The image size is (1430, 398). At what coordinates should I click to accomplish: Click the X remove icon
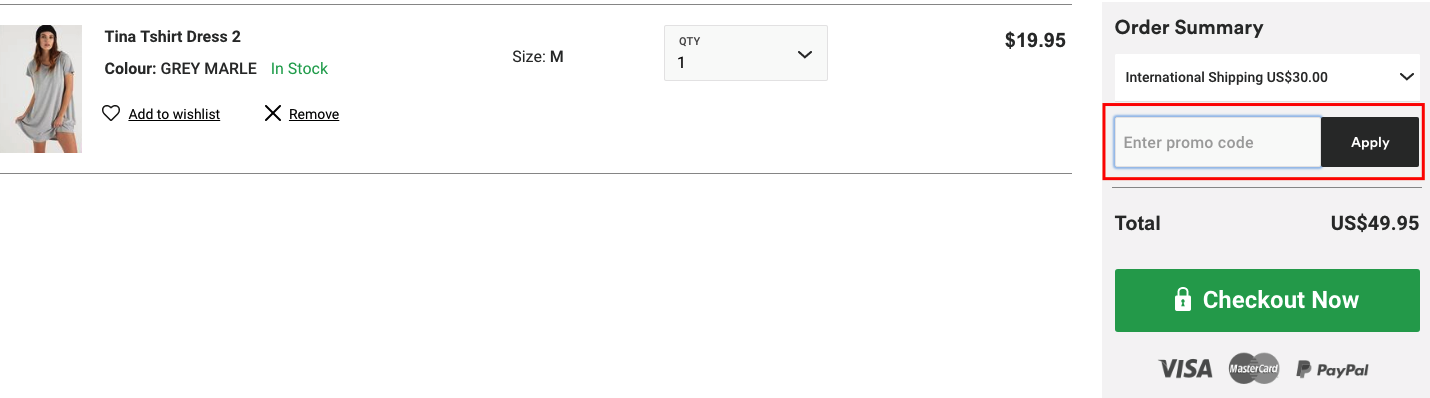(x=272, y=114)
